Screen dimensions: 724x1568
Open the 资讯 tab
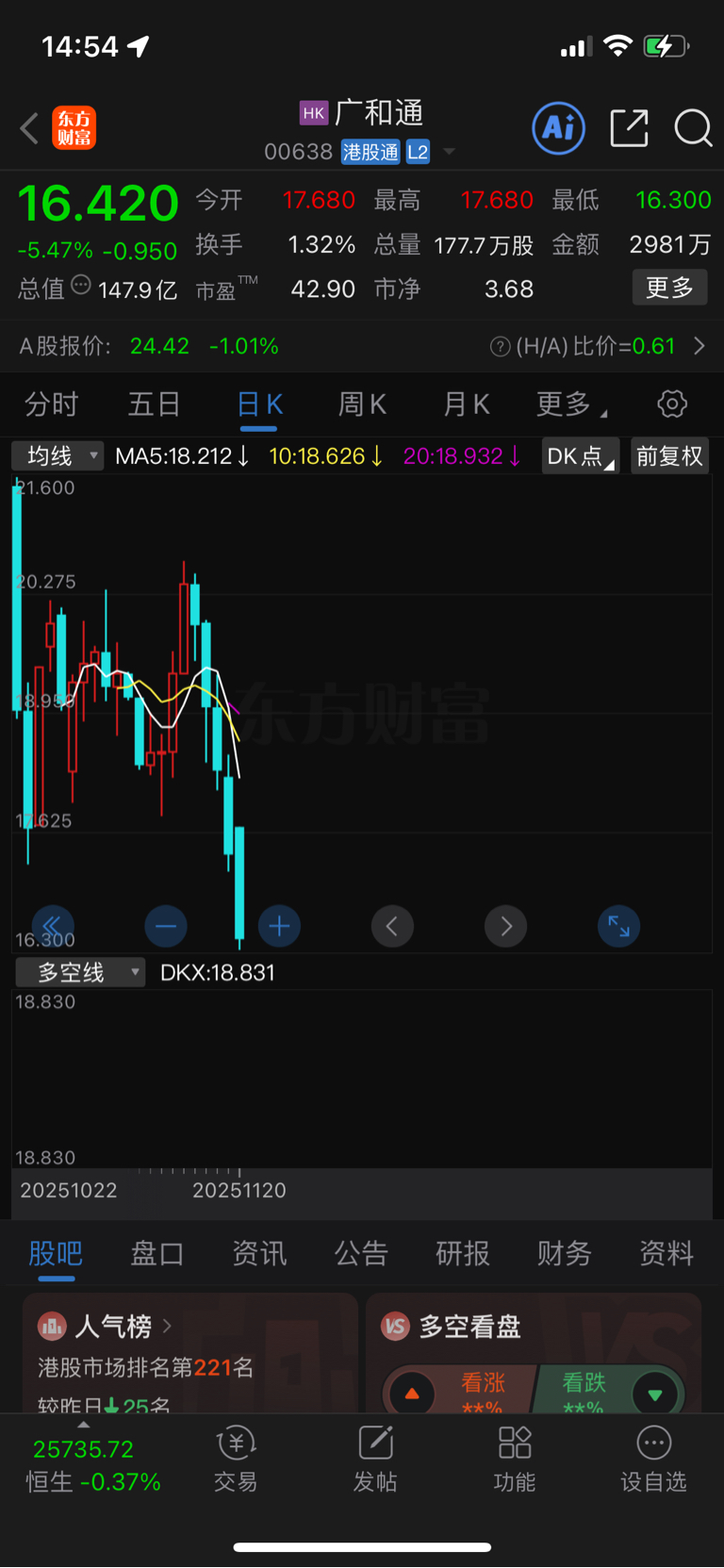click(x=259, y=1253)
